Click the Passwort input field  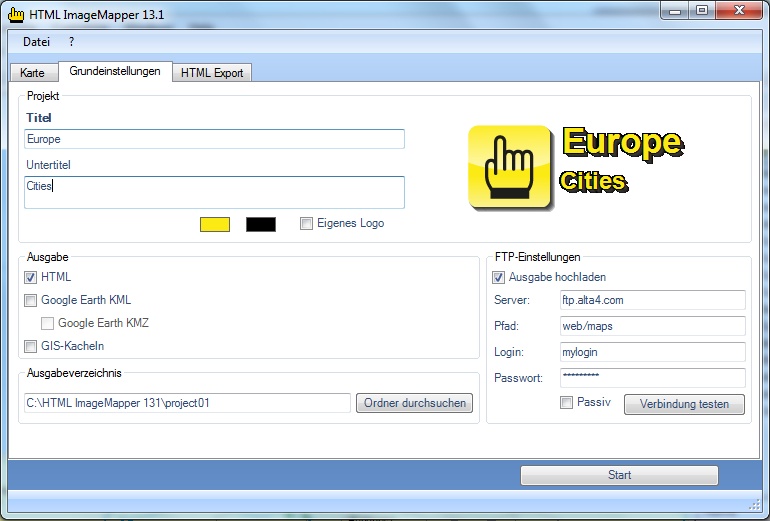(x=653, y=378)
